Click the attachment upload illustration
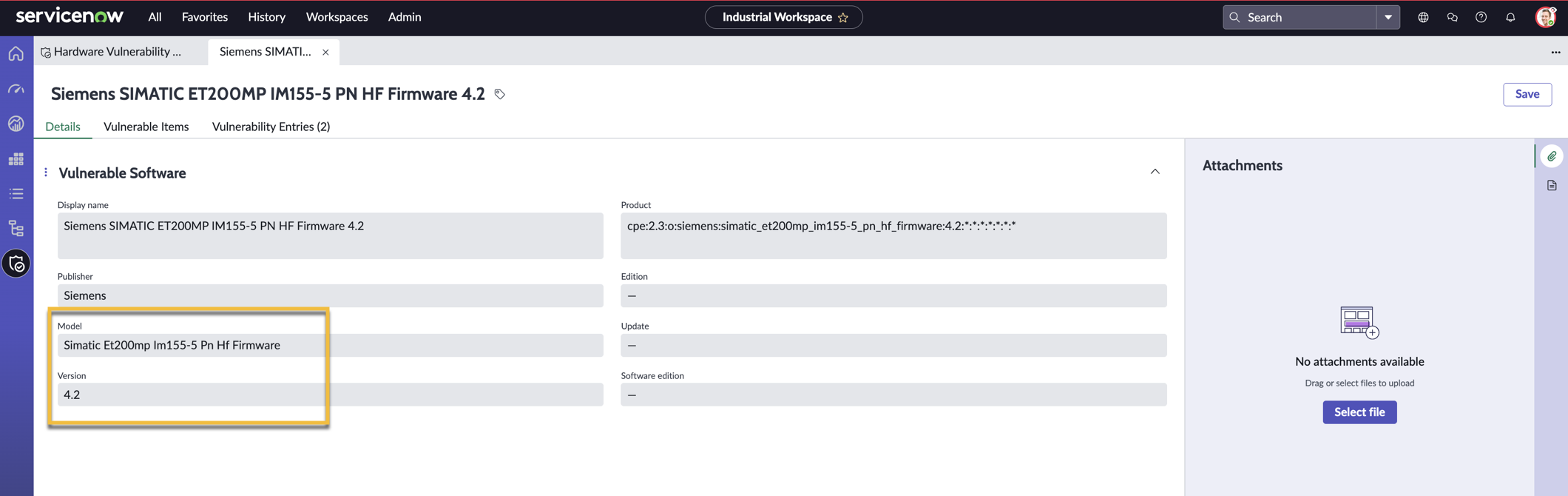This screenshot has height=496, width=1568. [1359, 323]
